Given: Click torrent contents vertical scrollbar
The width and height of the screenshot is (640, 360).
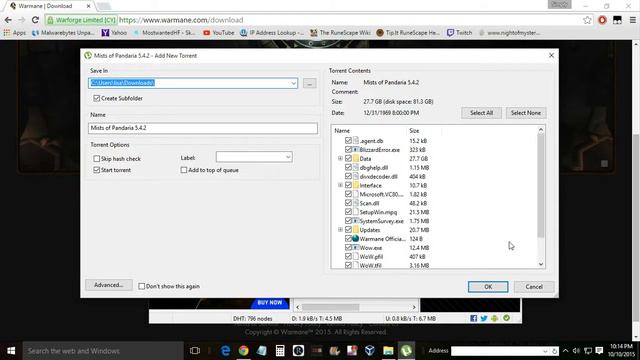Looking at the screenshot, I should click(x=541, y=185).
